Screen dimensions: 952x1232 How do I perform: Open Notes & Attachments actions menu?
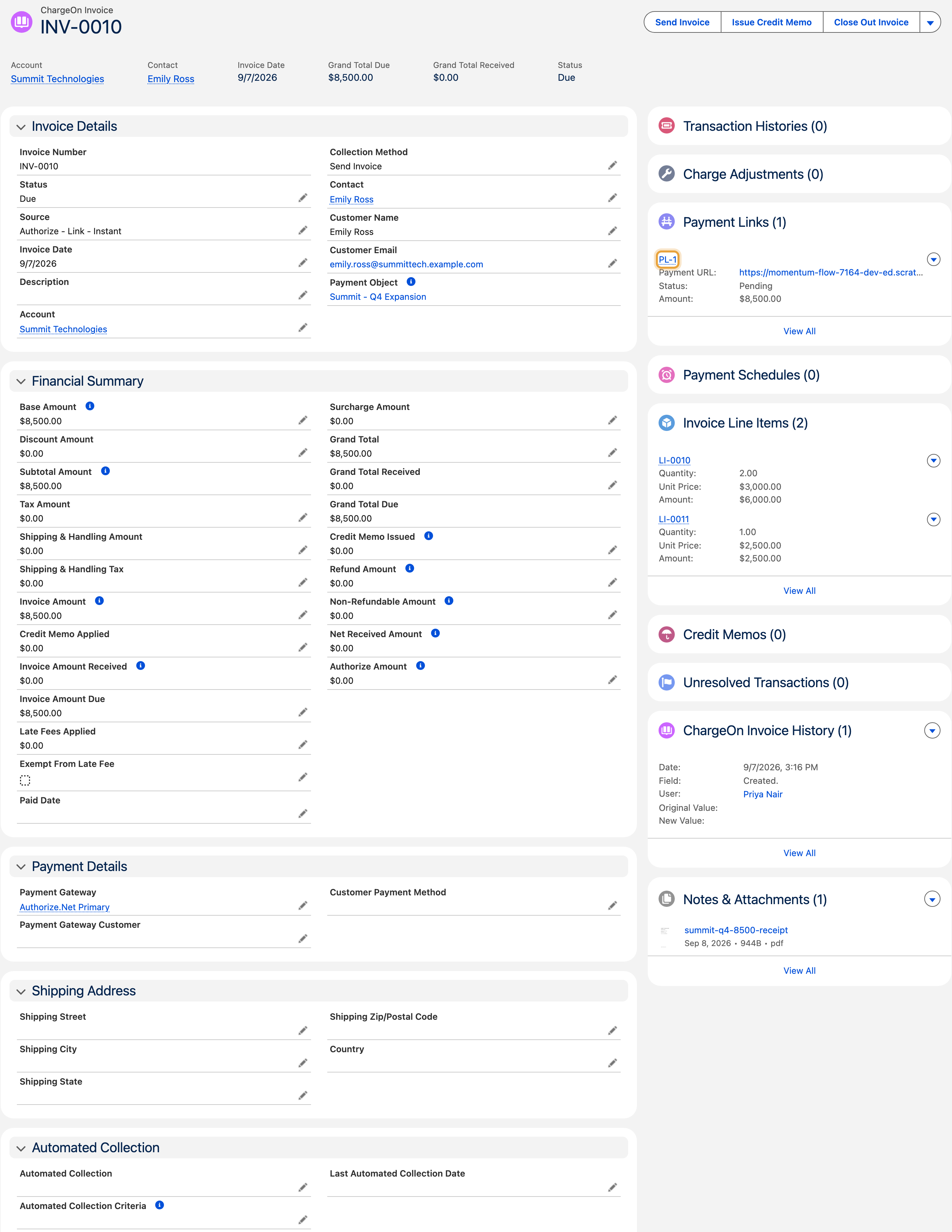pyautogui.click(x=932, y=899)
